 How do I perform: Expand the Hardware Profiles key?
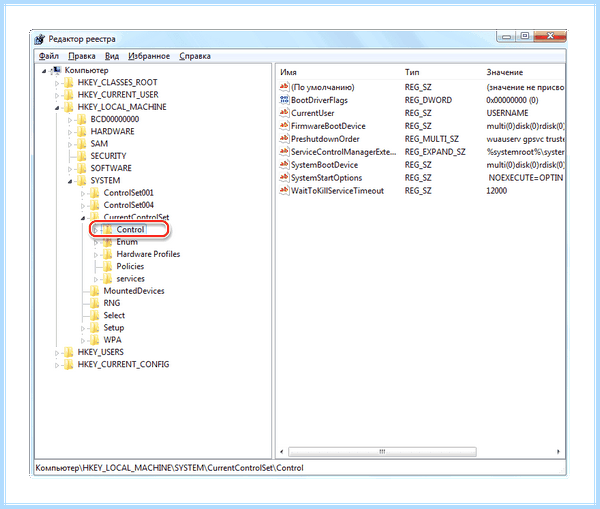(x=96, y=254)
